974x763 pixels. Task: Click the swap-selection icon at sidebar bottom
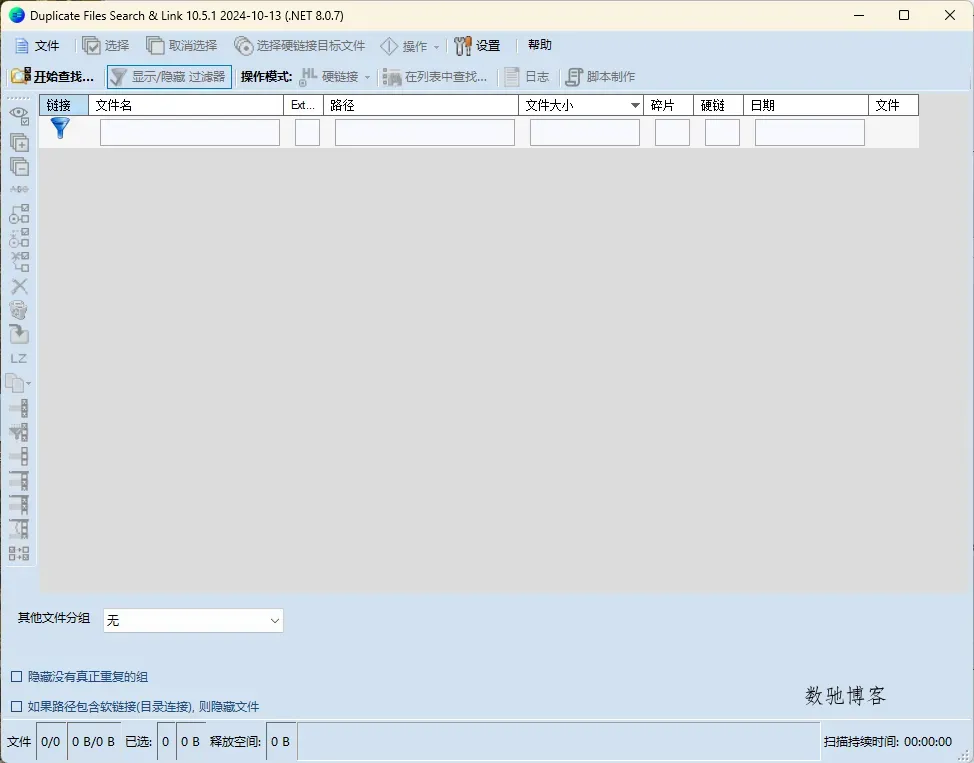[19, 553]
